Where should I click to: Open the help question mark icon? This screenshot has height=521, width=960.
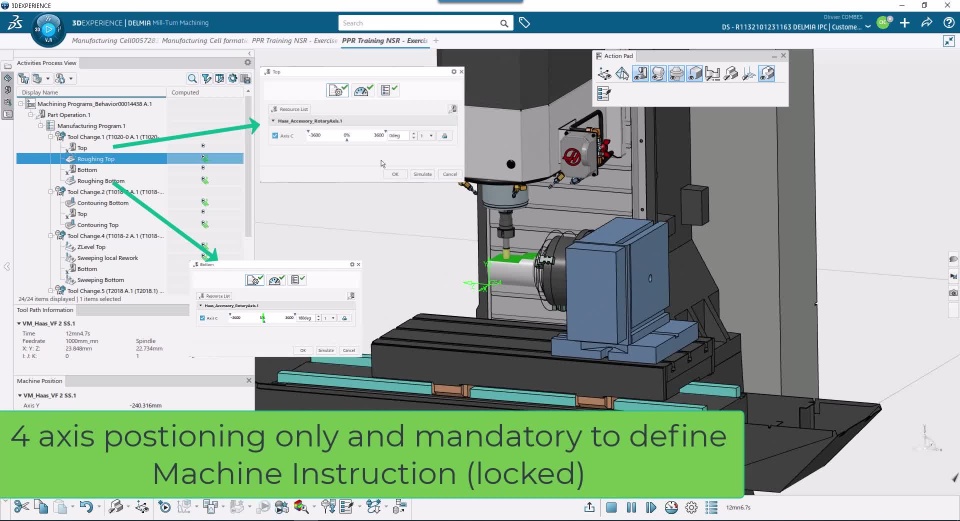click(x=948, y=23)
